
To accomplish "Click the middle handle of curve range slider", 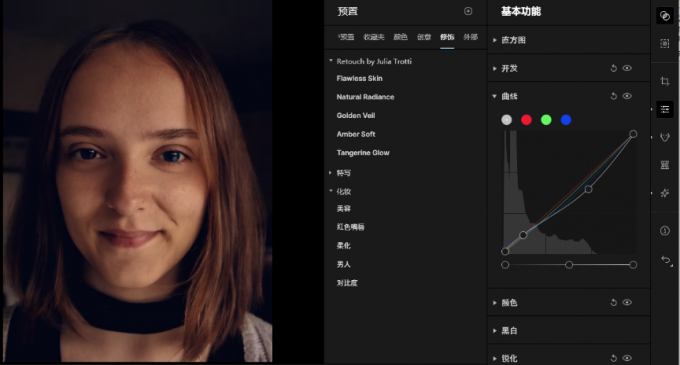I will (x=569, y=265).
